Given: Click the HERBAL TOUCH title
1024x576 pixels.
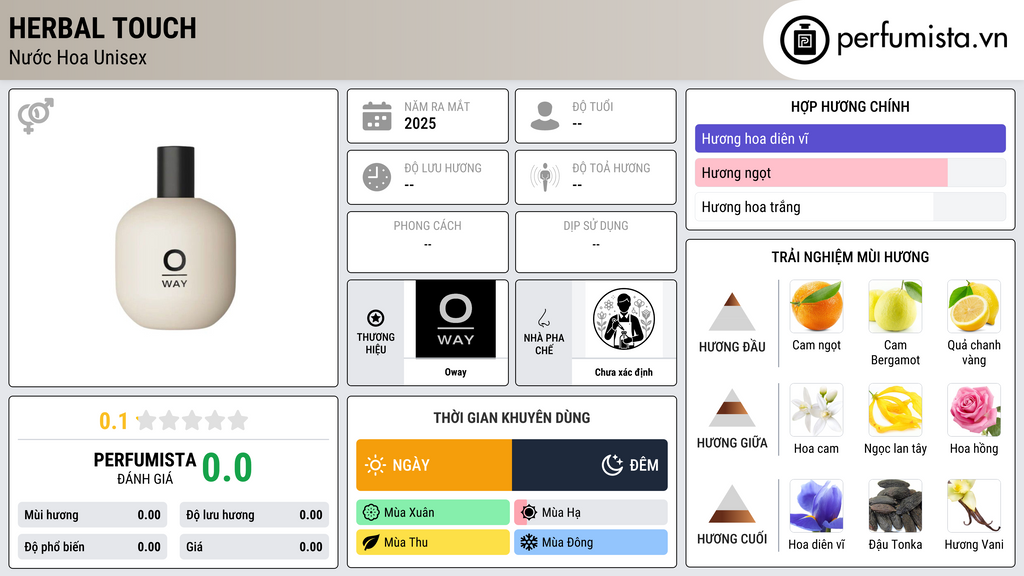Looking at the screenshot, I should (103, 29).
